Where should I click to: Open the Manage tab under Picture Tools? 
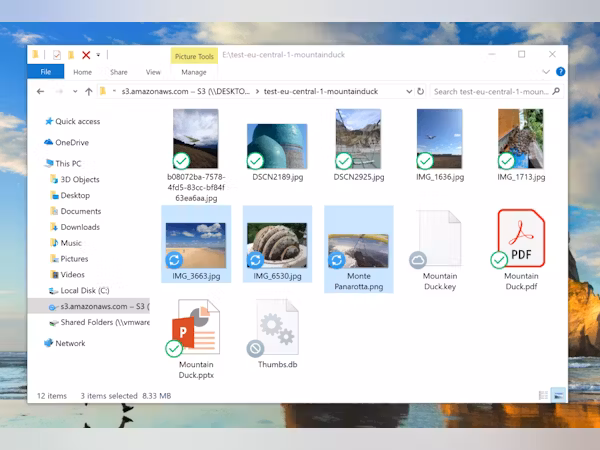[x=194, y=72]
